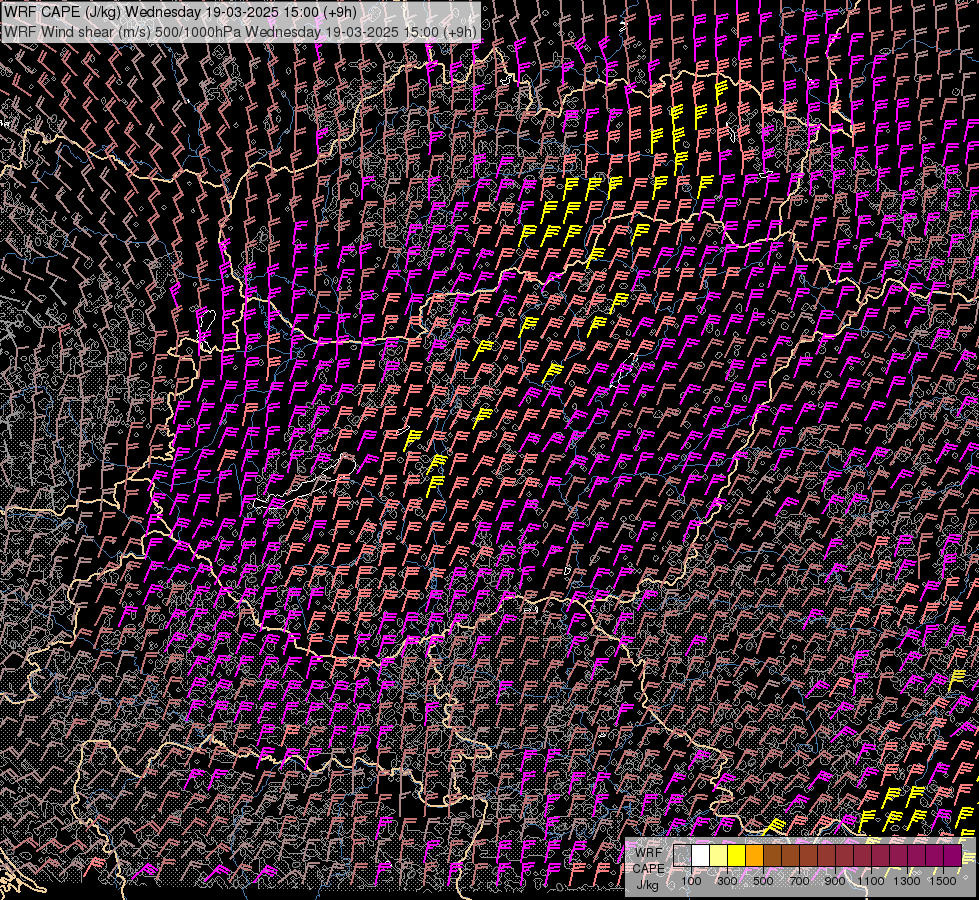Image resolution: width=979 pixels, height=900 pixels.
Task: Click the pale yellow CAPE legend swatch
Action: point(719,855)
